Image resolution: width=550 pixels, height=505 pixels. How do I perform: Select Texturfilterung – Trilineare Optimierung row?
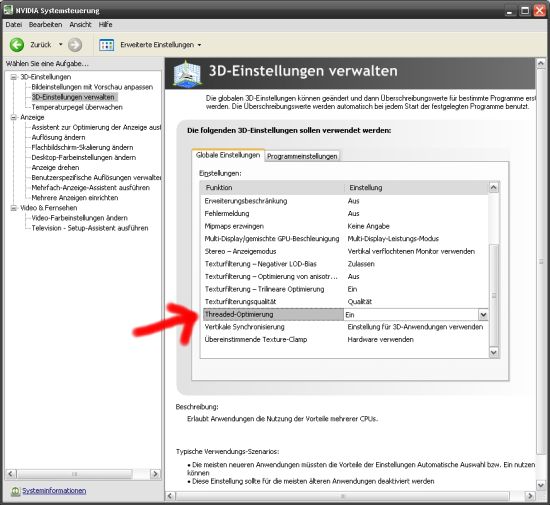[345, 289]
